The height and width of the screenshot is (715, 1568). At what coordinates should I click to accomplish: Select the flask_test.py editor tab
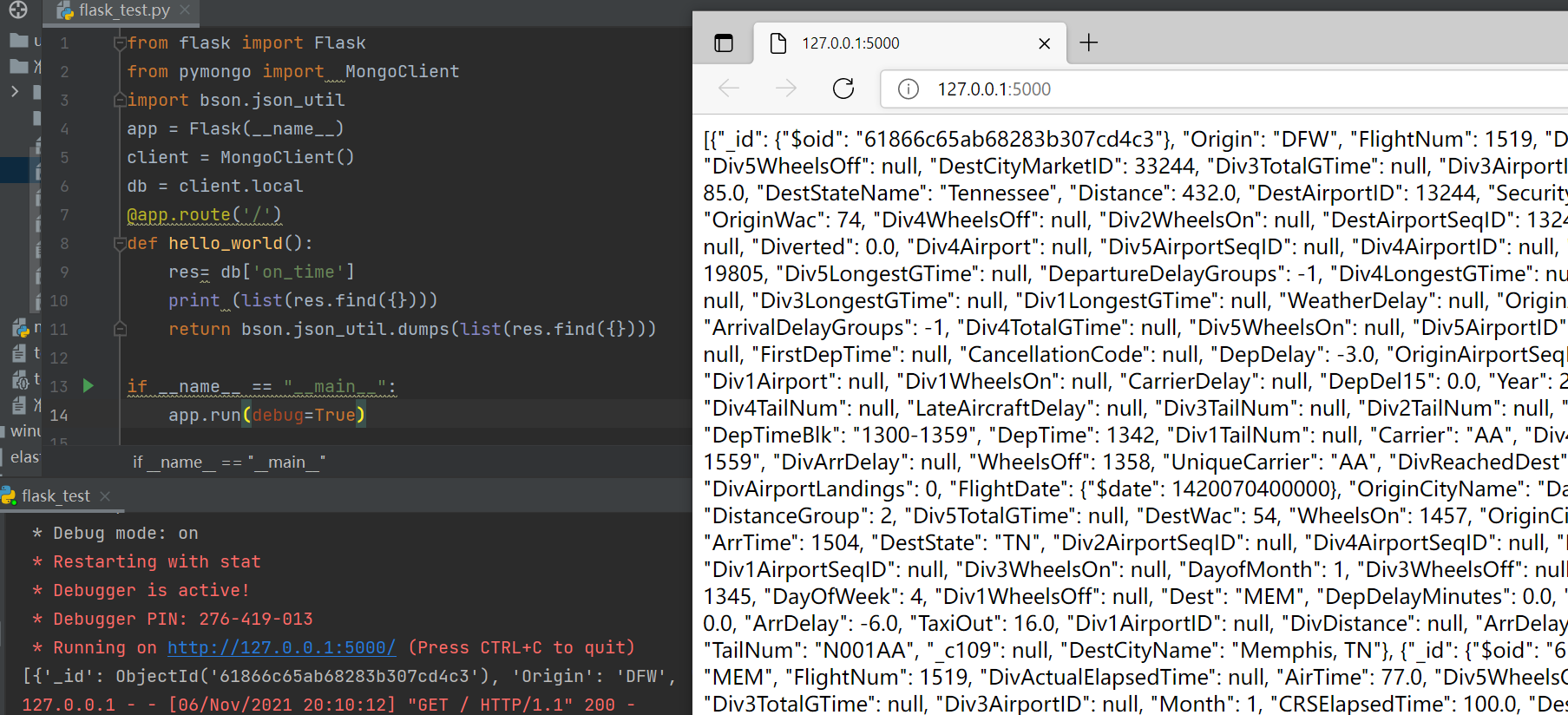[121, 10]
